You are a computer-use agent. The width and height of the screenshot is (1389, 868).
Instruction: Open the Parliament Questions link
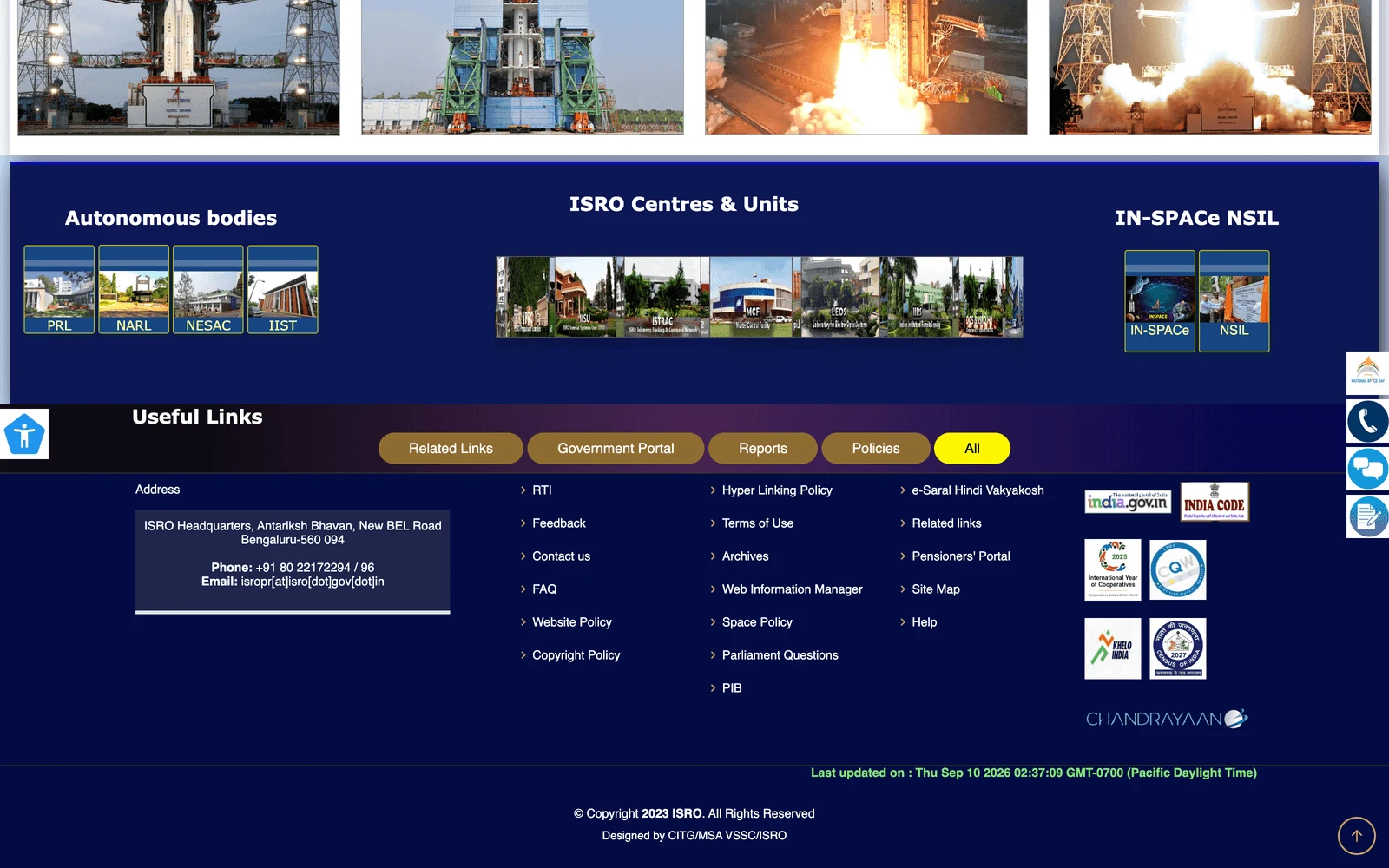click(780, 655)
